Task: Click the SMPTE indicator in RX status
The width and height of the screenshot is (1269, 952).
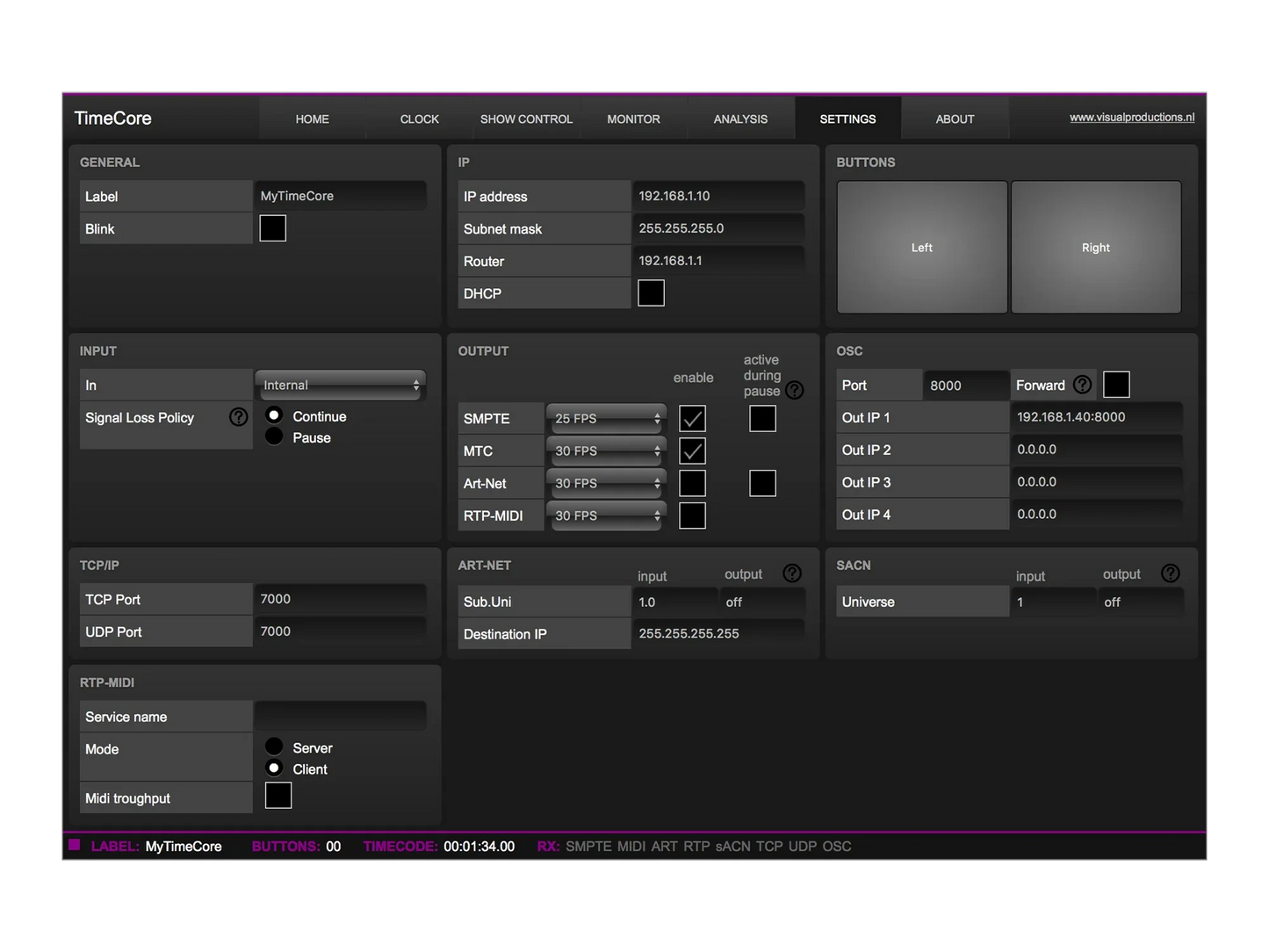Action: pyautogui.click(x=588, y=846)
